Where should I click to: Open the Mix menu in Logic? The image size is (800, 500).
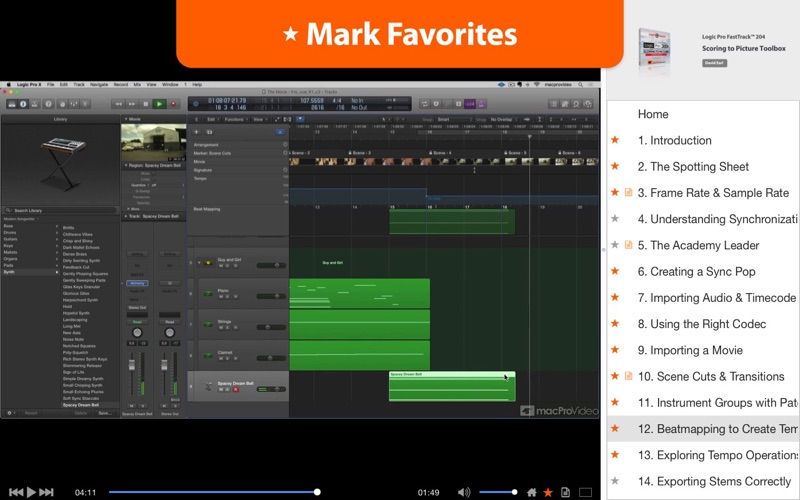coord(137,85)
